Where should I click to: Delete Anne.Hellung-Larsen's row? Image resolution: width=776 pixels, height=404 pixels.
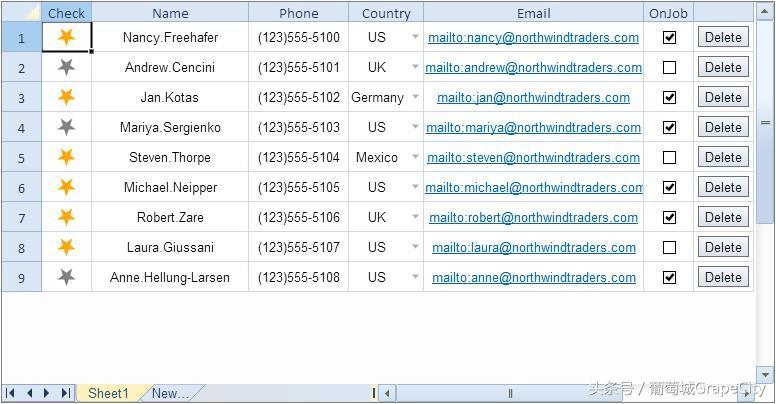pyautogui.click(x=723, y=277)
